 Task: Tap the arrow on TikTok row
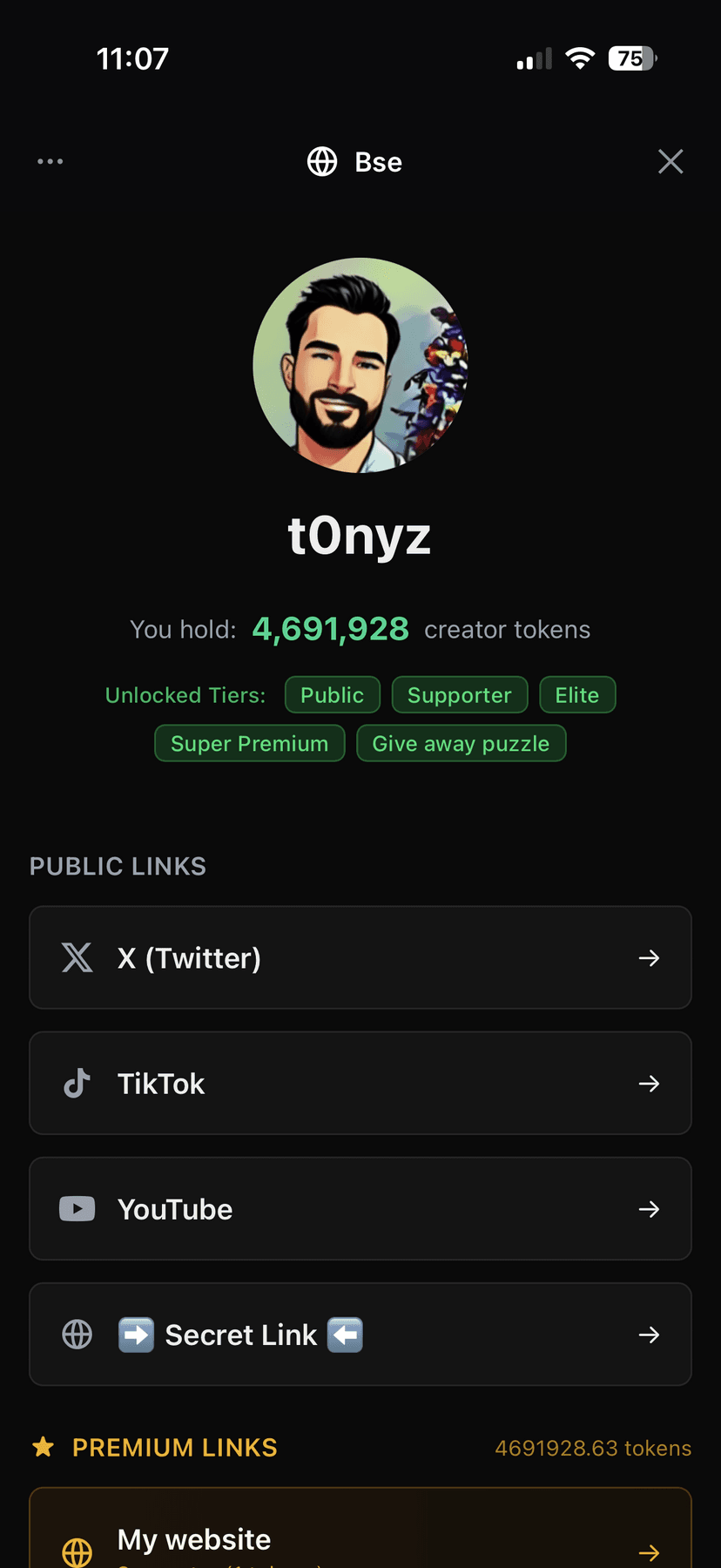[x=649, y=1083]
